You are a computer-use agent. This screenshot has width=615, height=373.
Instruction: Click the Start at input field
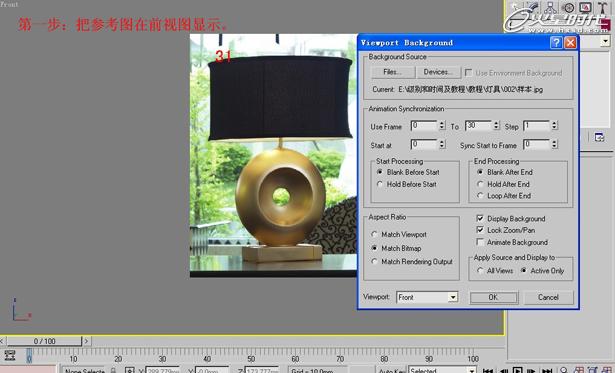click(424, 144)
